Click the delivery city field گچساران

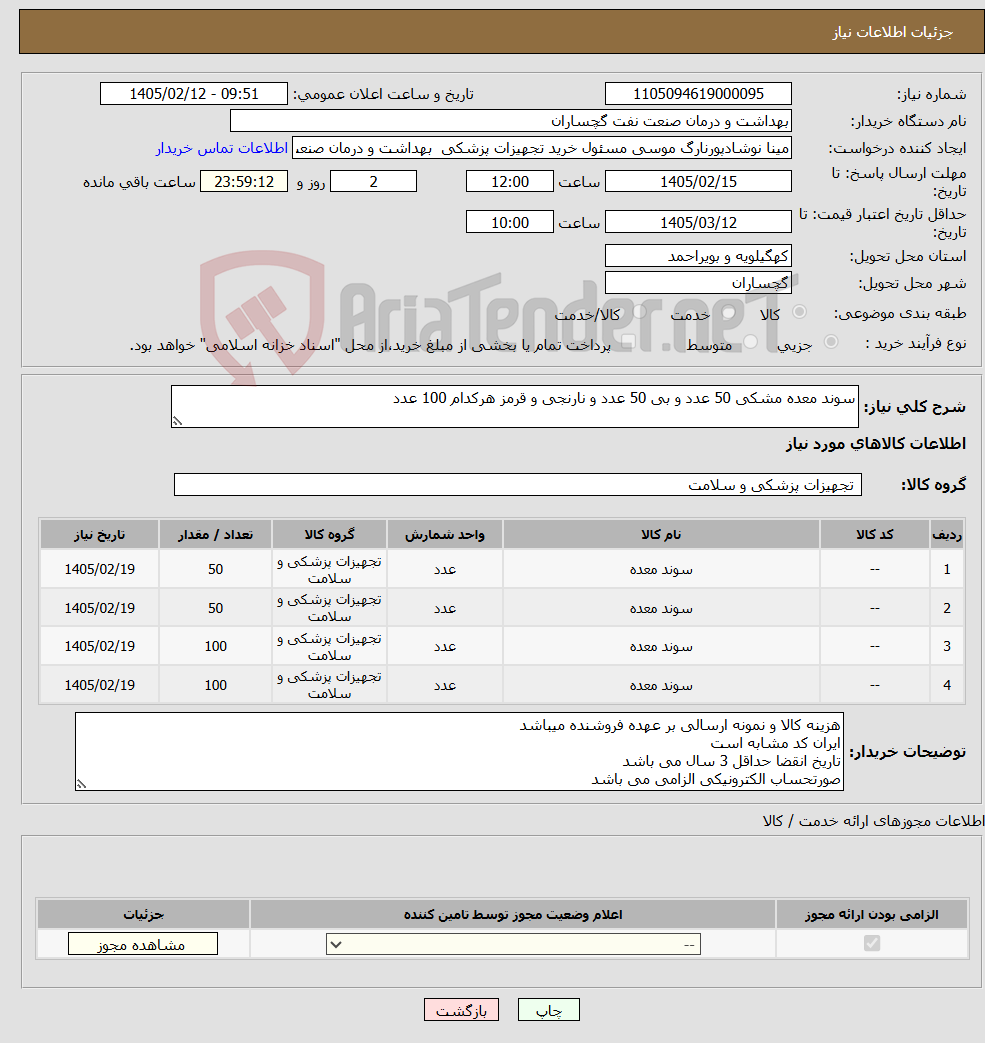(x=698, y=283)
